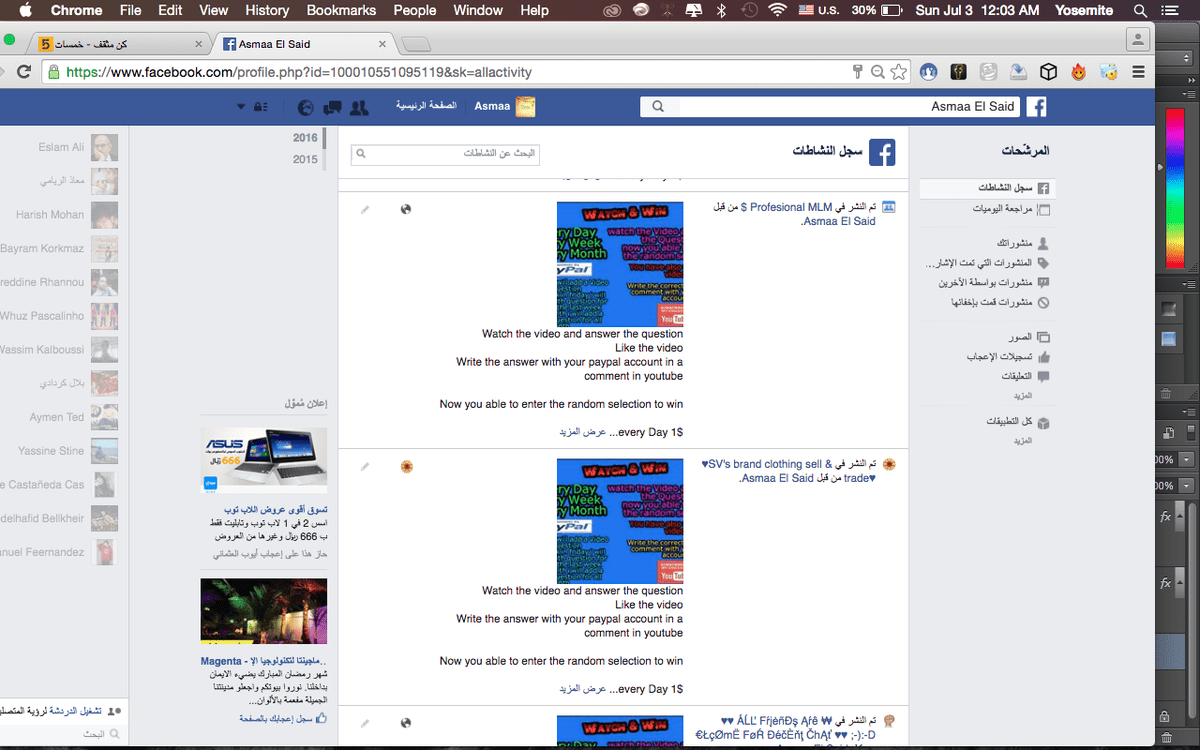The image size is (1200, 750).
Task: Open the account dropdown arrow in the blue navbar
Action: 240,107
